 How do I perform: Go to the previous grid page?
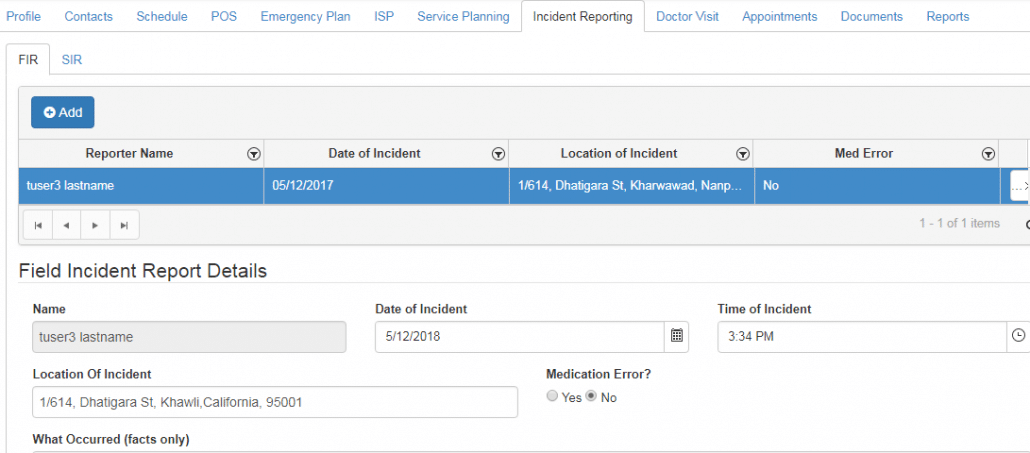click(66, 225)
